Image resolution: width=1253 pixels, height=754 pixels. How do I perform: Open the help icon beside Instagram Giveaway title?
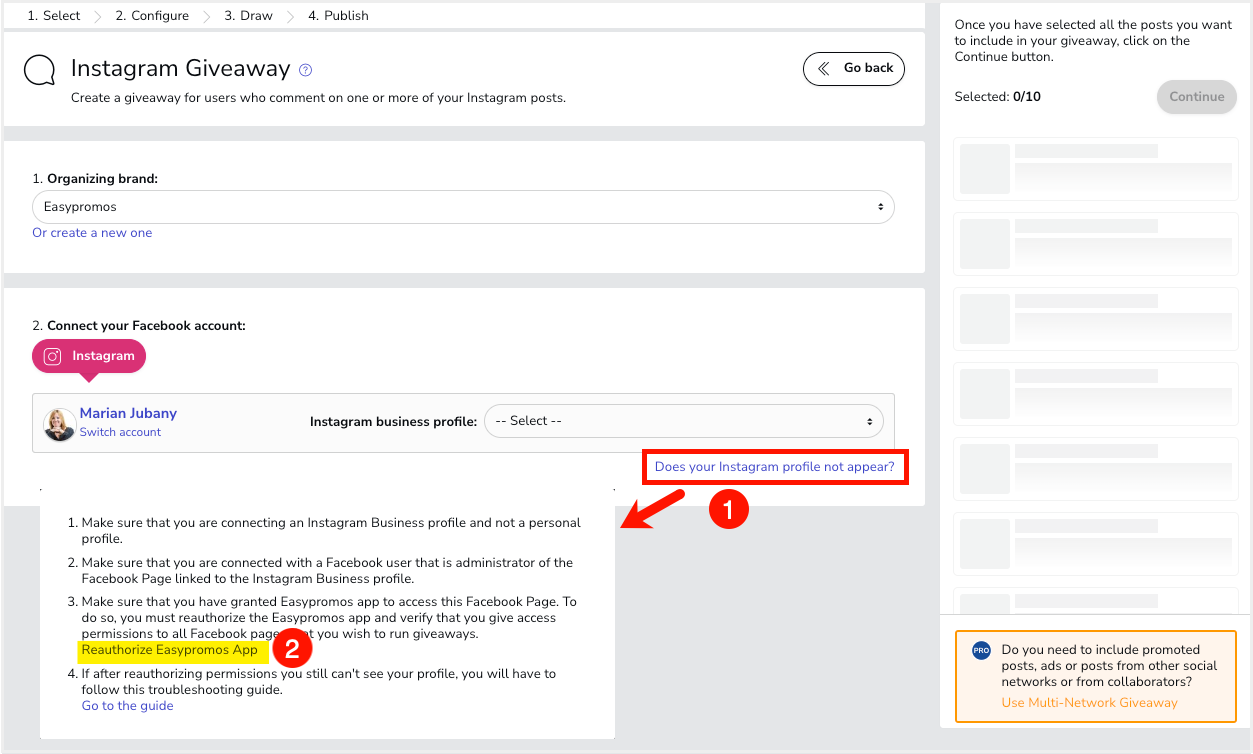coord(306,70)
